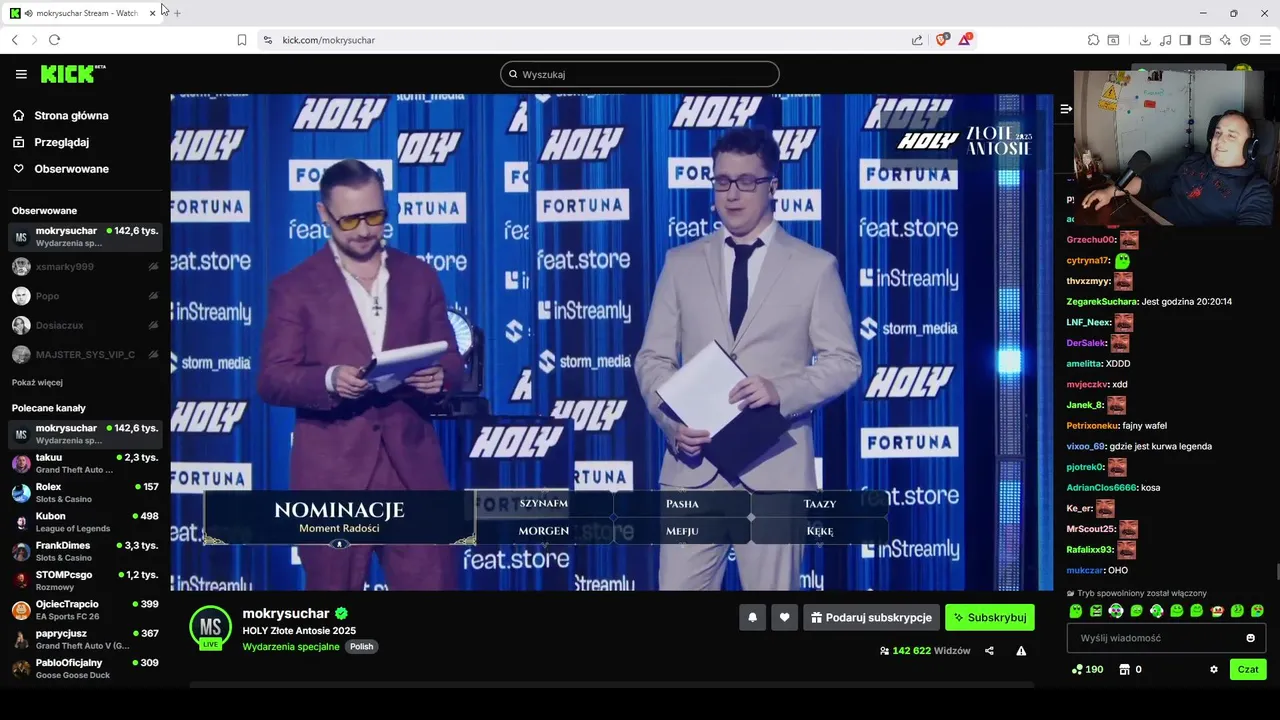Send message with Czat button
Image resolution: width=1280 pixels, height=720 pixels.
(1248, 669)
